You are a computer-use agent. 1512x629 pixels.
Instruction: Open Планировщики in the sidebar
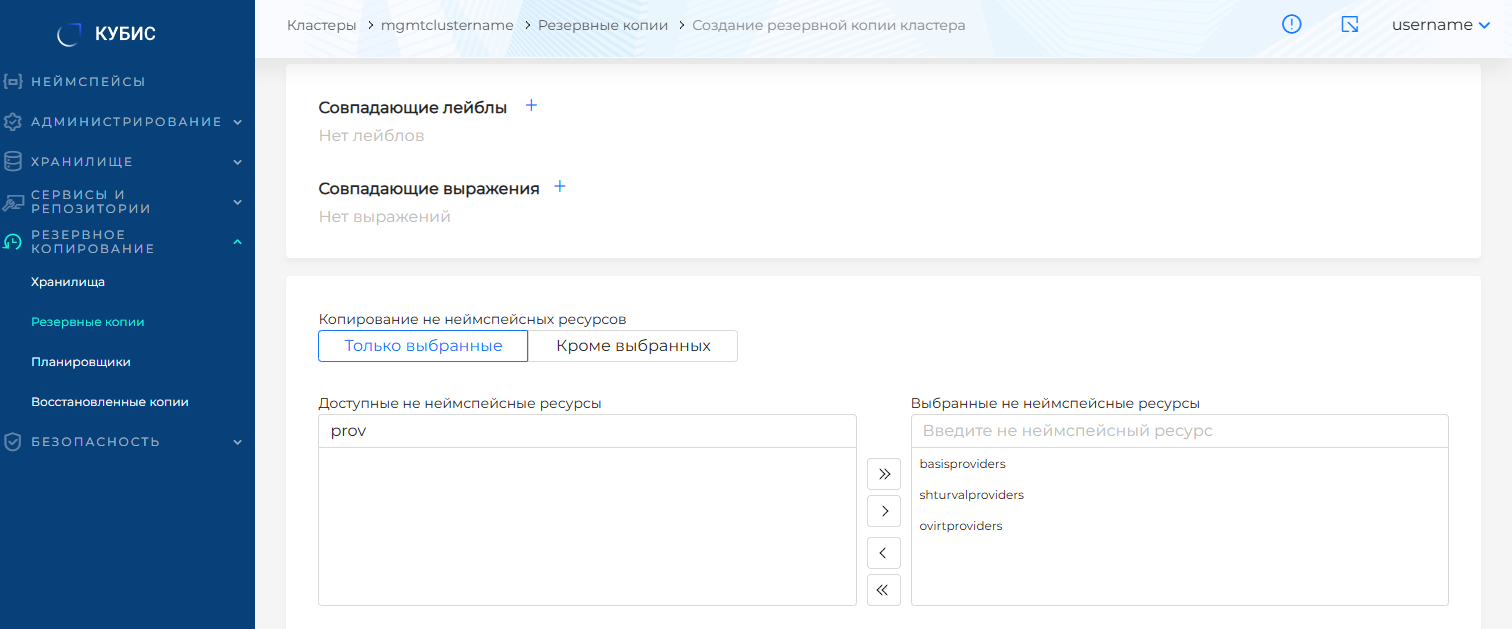[81, 362]
